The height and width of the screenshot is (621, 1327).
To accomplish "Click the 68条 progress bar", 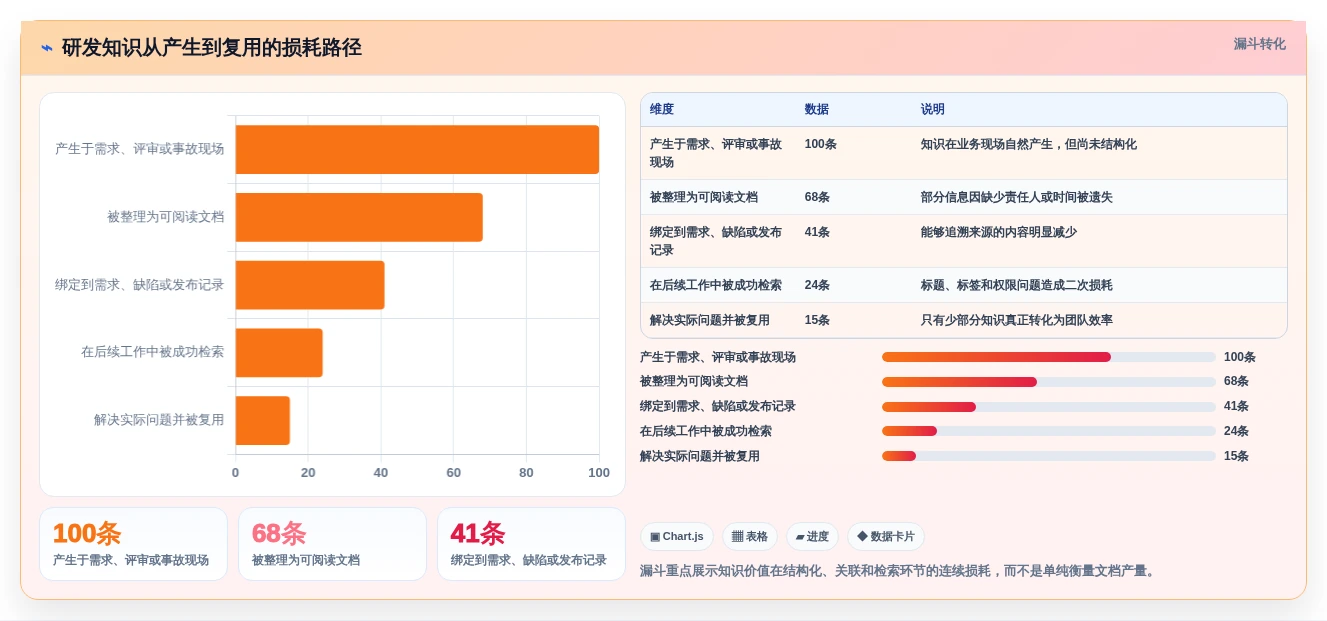I will pyautogui.click(x=1049, y=381).
